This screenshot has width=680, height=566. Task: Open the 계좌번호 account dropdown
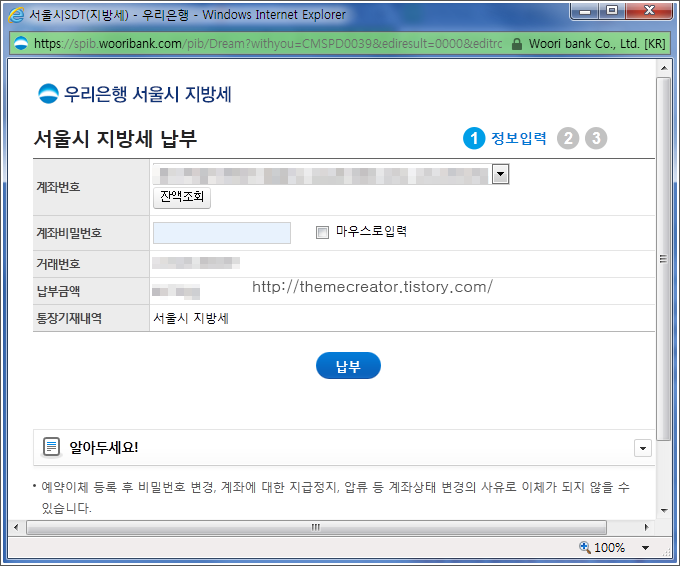[x=500, y=174]
